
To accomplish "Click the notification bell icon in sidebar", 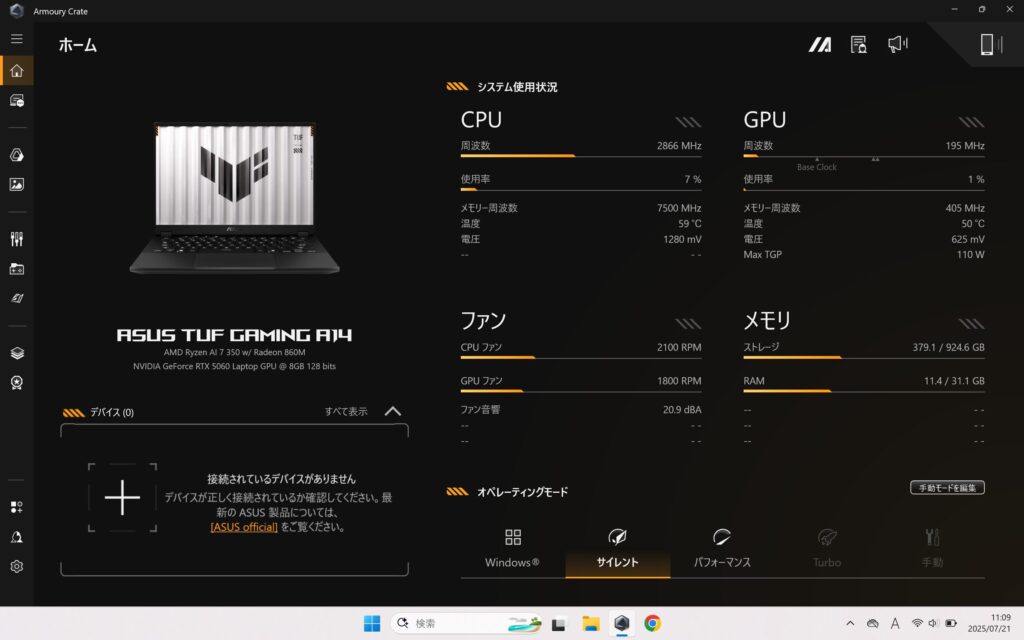I will coord(16,537).
